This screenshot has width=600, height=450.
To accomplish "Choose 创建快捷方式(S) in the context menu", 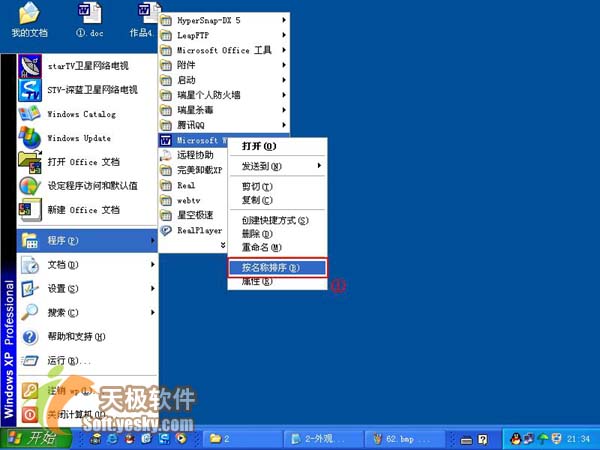I will click(277, 220).
